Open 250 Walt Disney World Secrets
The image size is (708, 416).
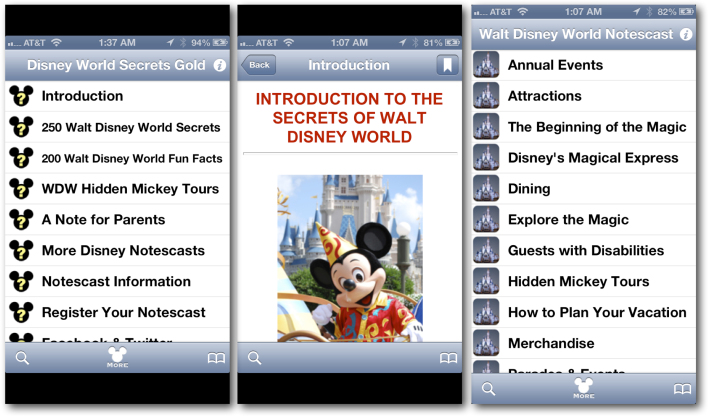point(117,127)
